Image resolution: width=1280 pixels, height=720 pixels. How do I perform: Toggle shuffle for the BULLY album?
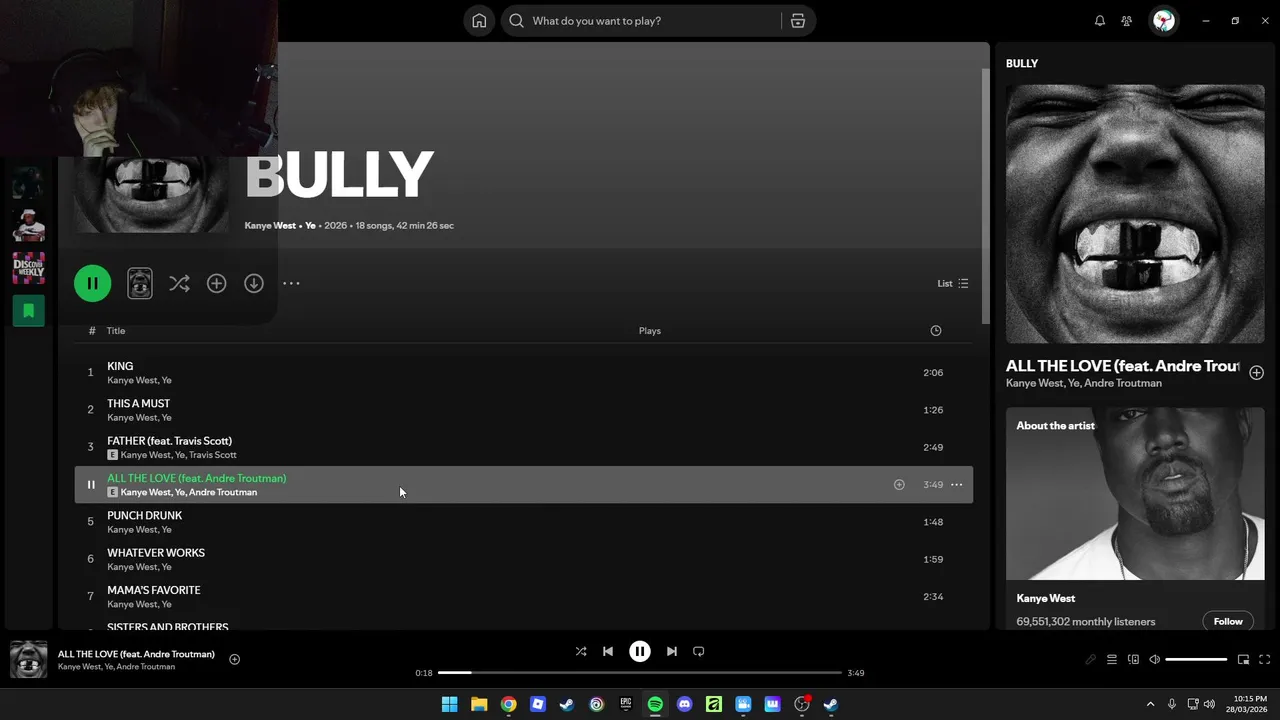[x=179, y=284]
